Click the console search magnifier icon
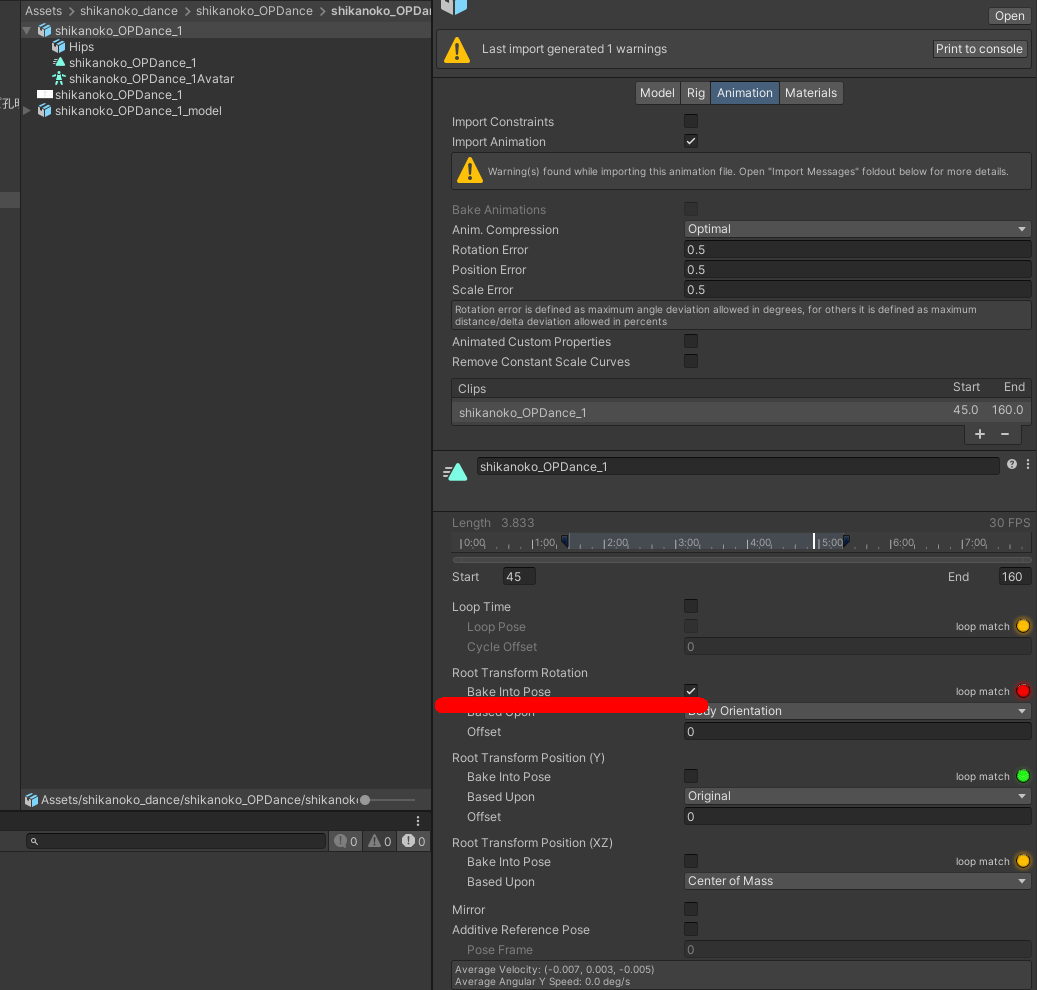The height and width of the screenshot is (990, 1037). (34, 841)
